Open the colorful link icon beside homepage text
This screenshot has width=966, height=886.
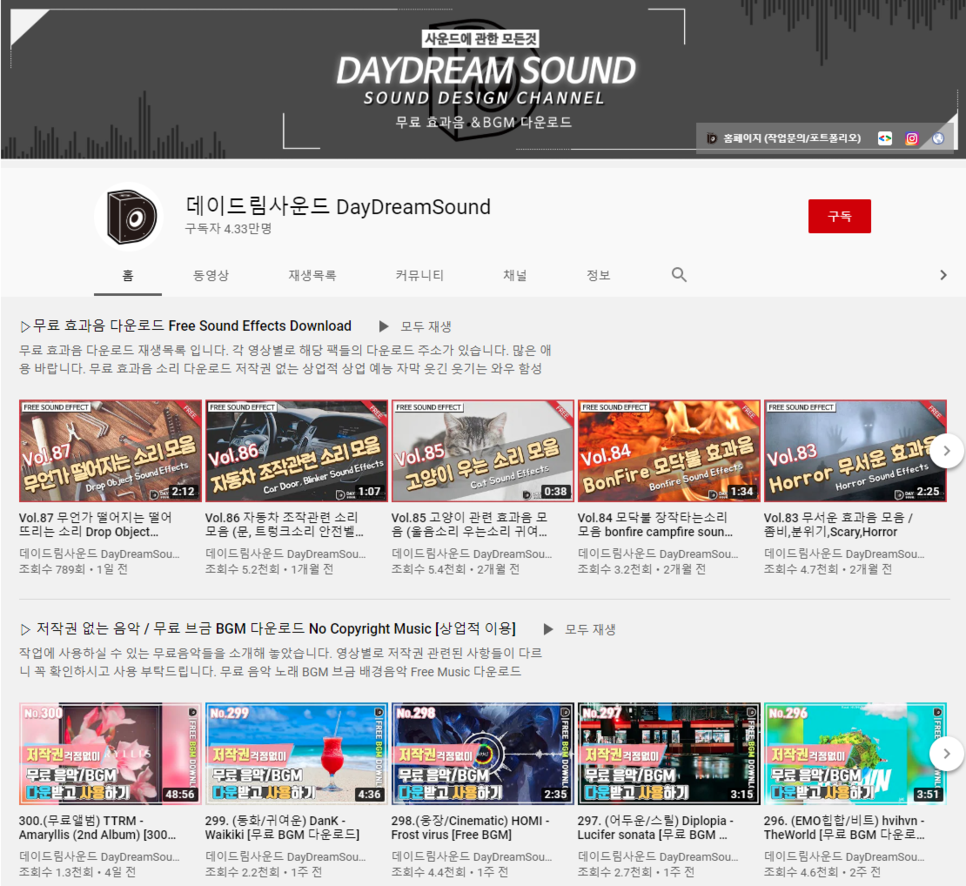885,139
